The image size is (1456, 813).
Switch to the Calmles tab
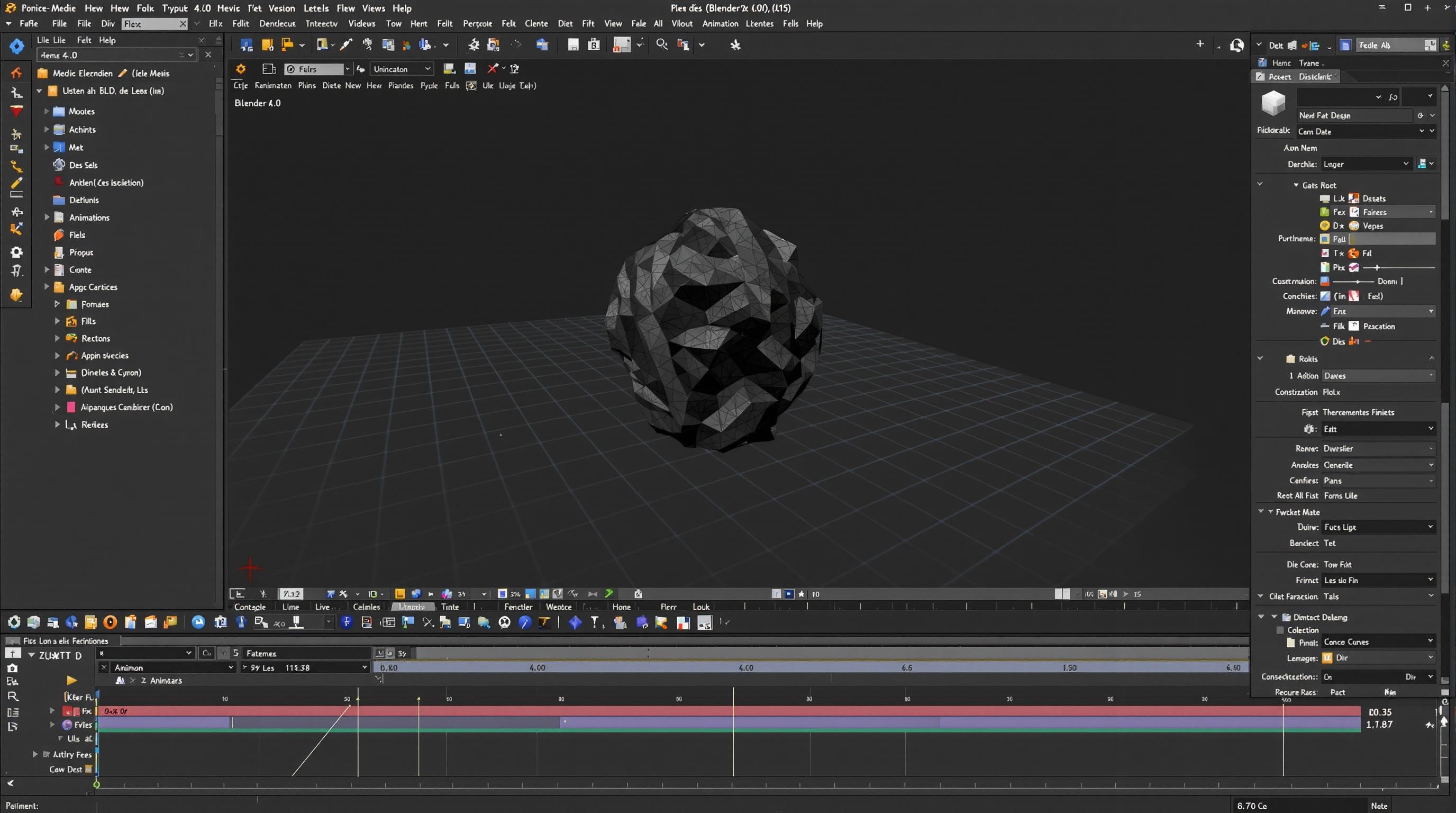point(366,607)
